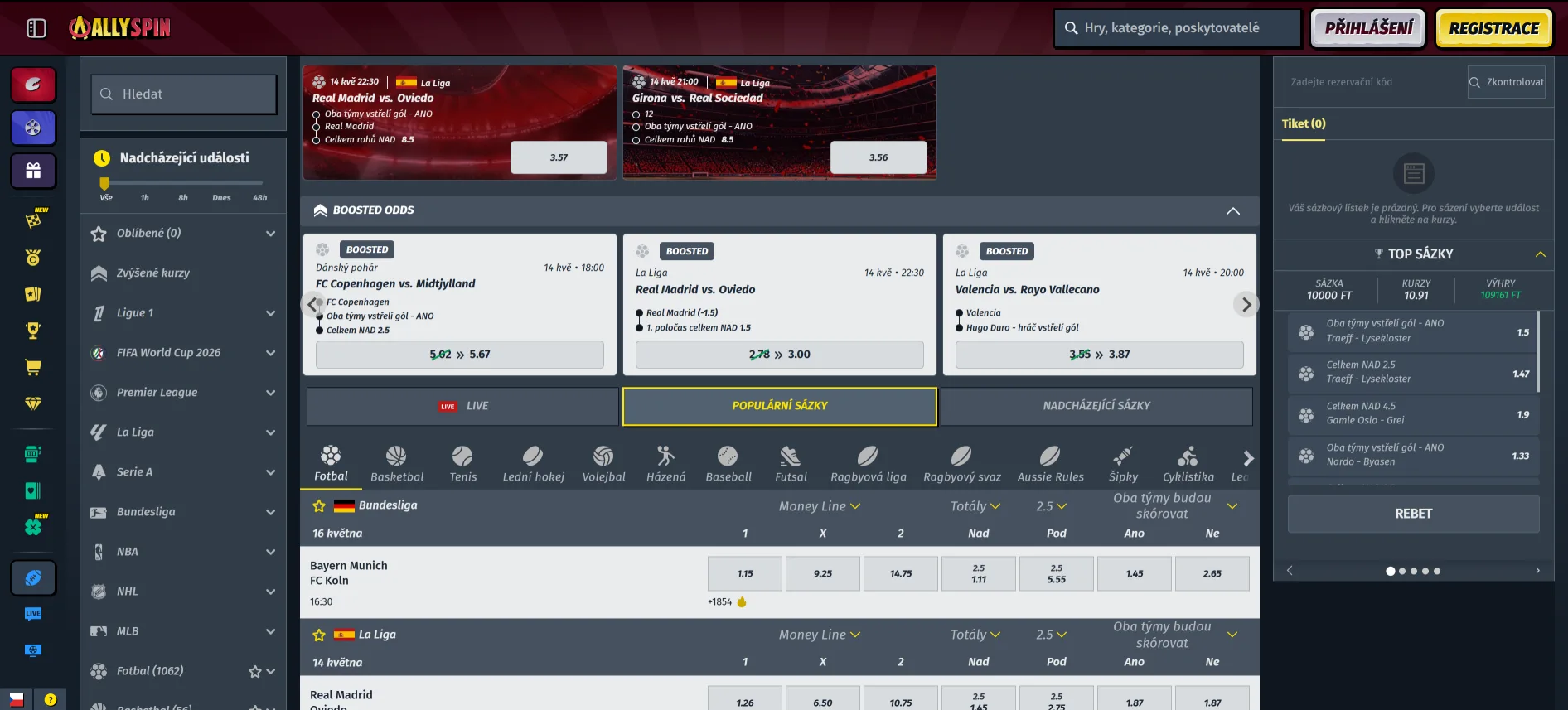
Task: Switch to the LIVE bets tab
Action: point(462,406)
